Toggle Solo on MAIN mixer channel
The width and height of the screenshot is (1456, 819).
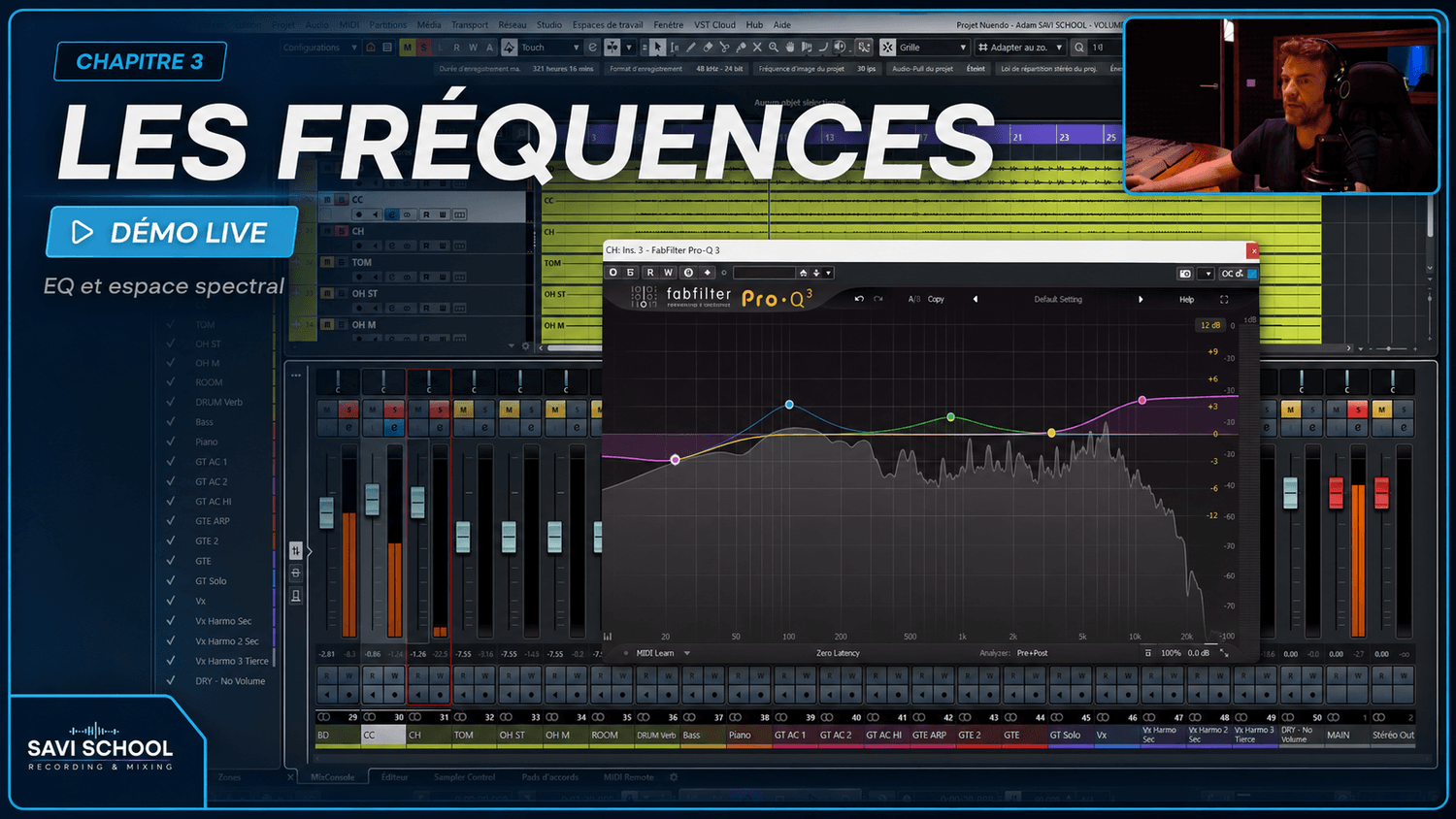point(1358,409)
